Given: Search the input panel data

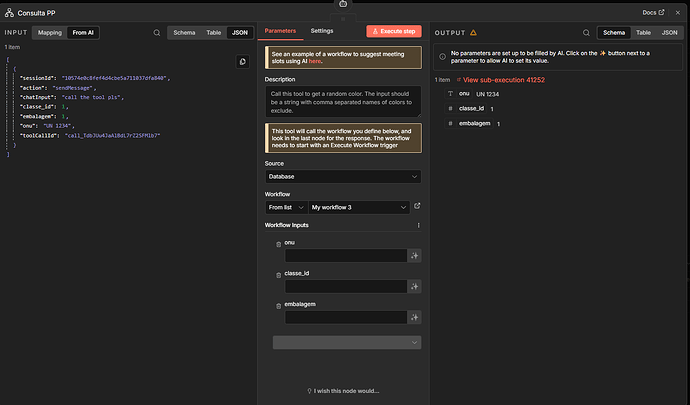Looking at the screenshot, I should click(x=156, y=32).
